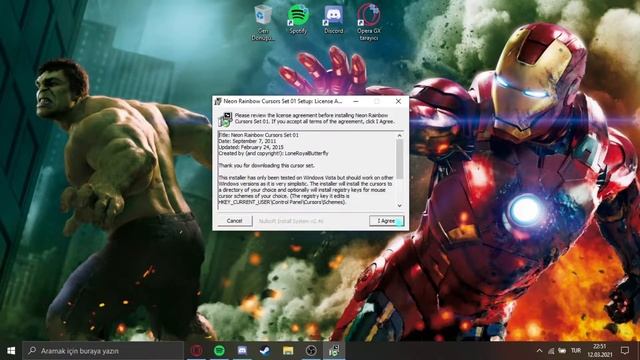
Task: Click inside the license agreement text area
Action: [307, 171]
